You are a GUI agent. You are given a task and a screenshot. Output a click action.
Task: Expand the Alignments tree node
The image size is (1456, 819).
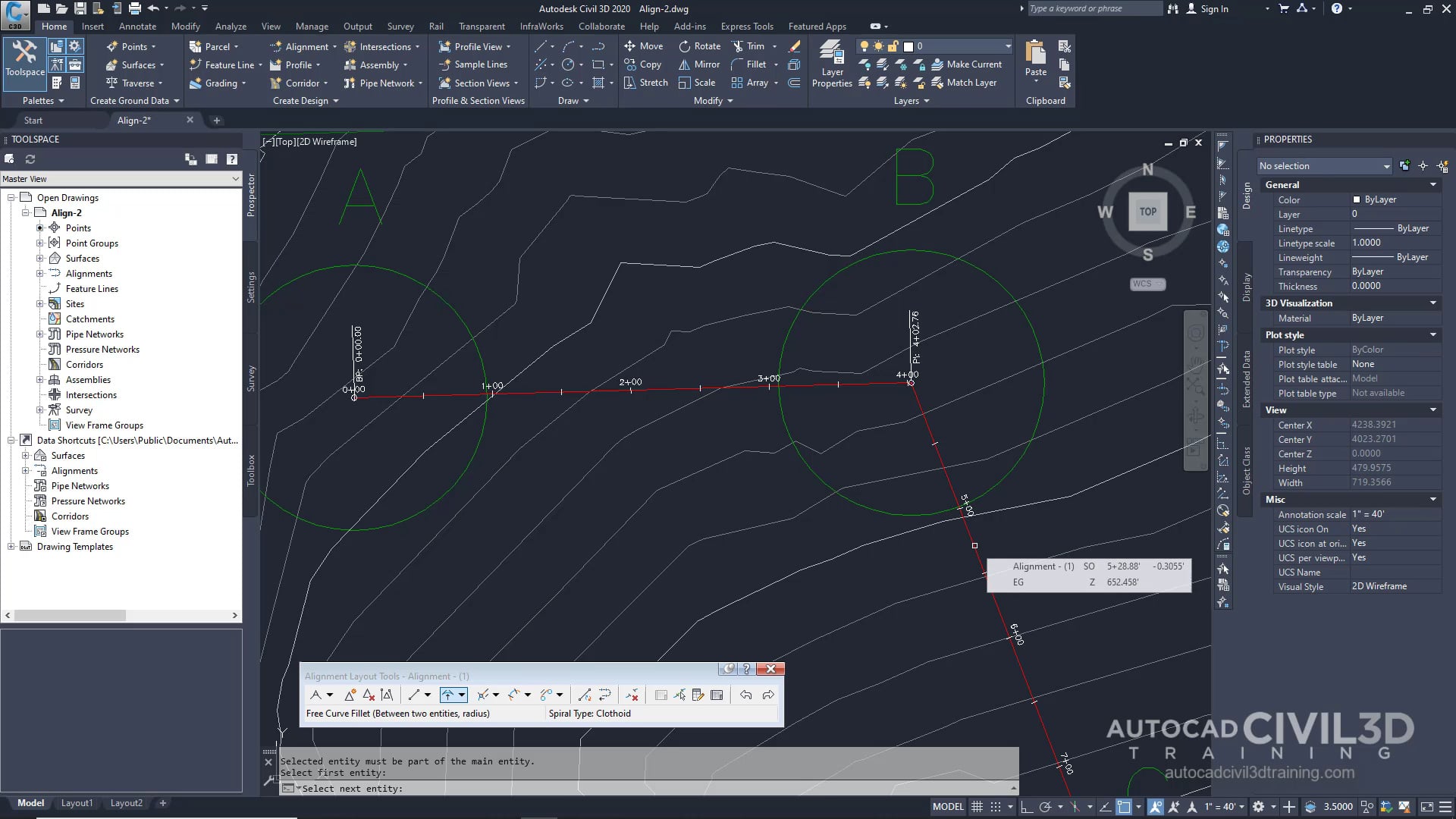(x=40, y=274)
